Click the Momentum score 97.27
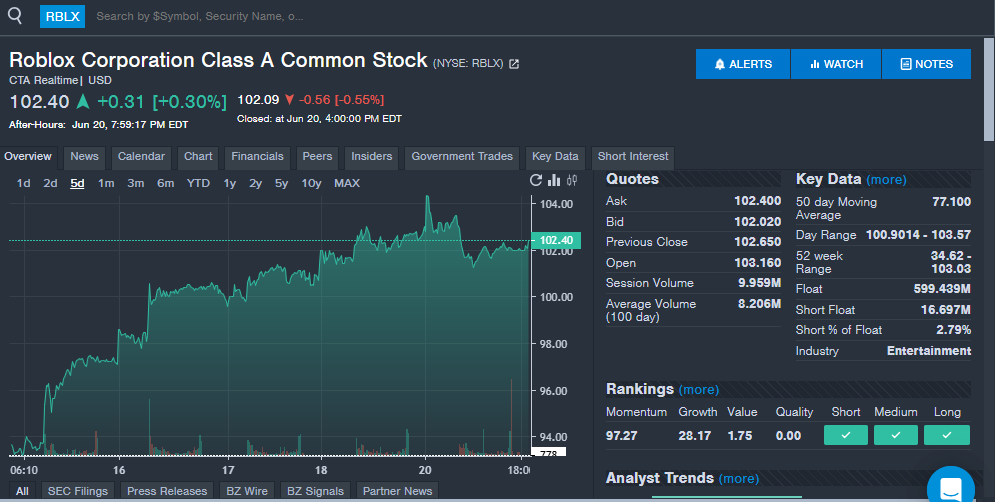The height and width of the screenshot is (502, 995). pos(621,436)
